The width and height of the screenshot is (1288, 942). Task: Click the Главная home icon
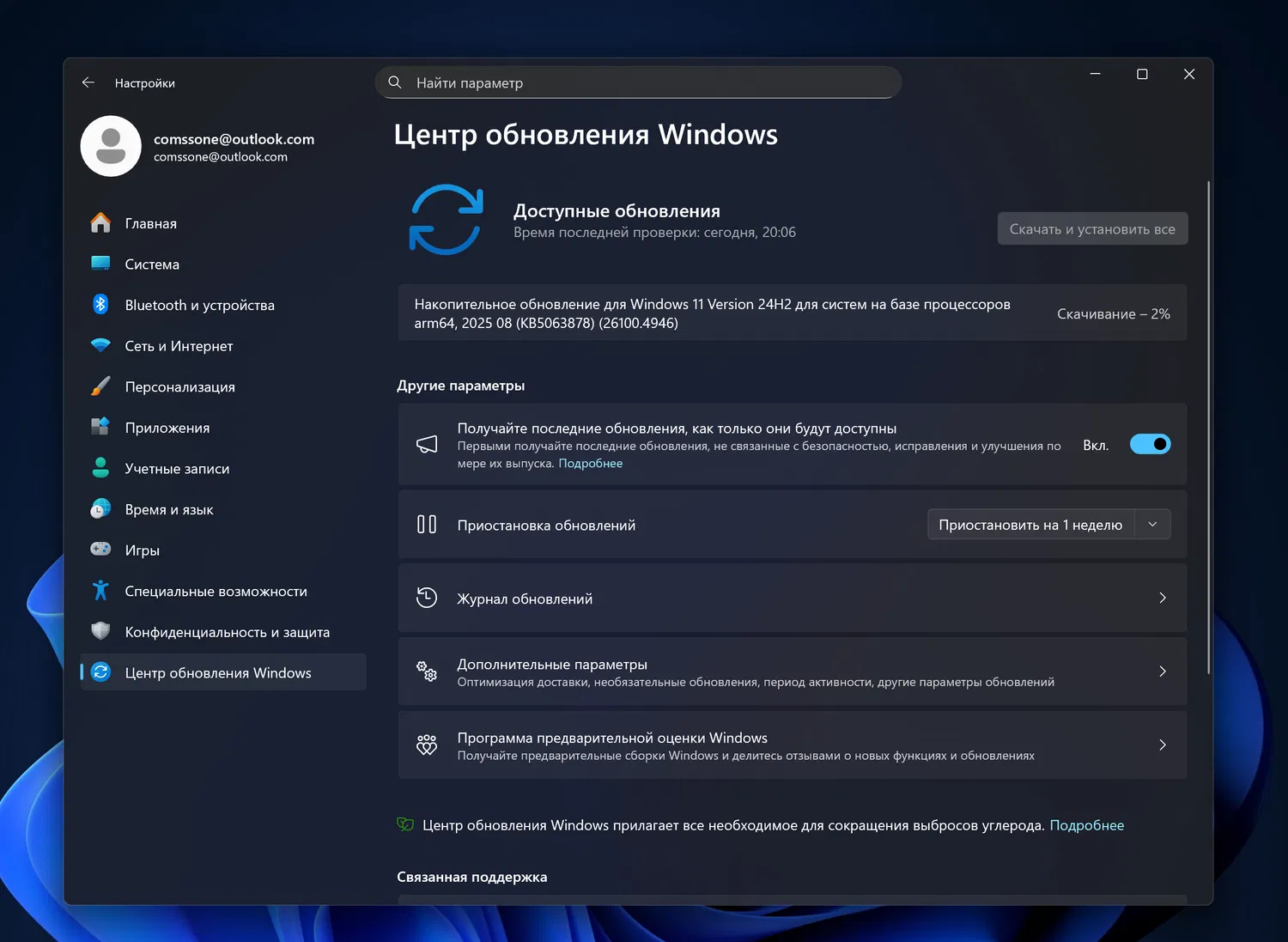coord(100,223)
